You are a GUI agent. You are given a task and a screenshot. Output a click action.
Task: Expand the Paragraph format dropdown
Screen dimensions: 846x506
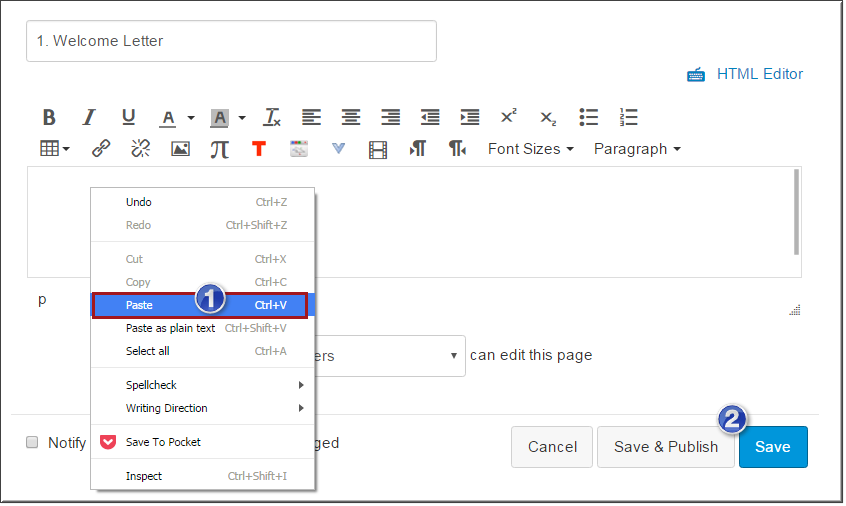click(637, 149)
